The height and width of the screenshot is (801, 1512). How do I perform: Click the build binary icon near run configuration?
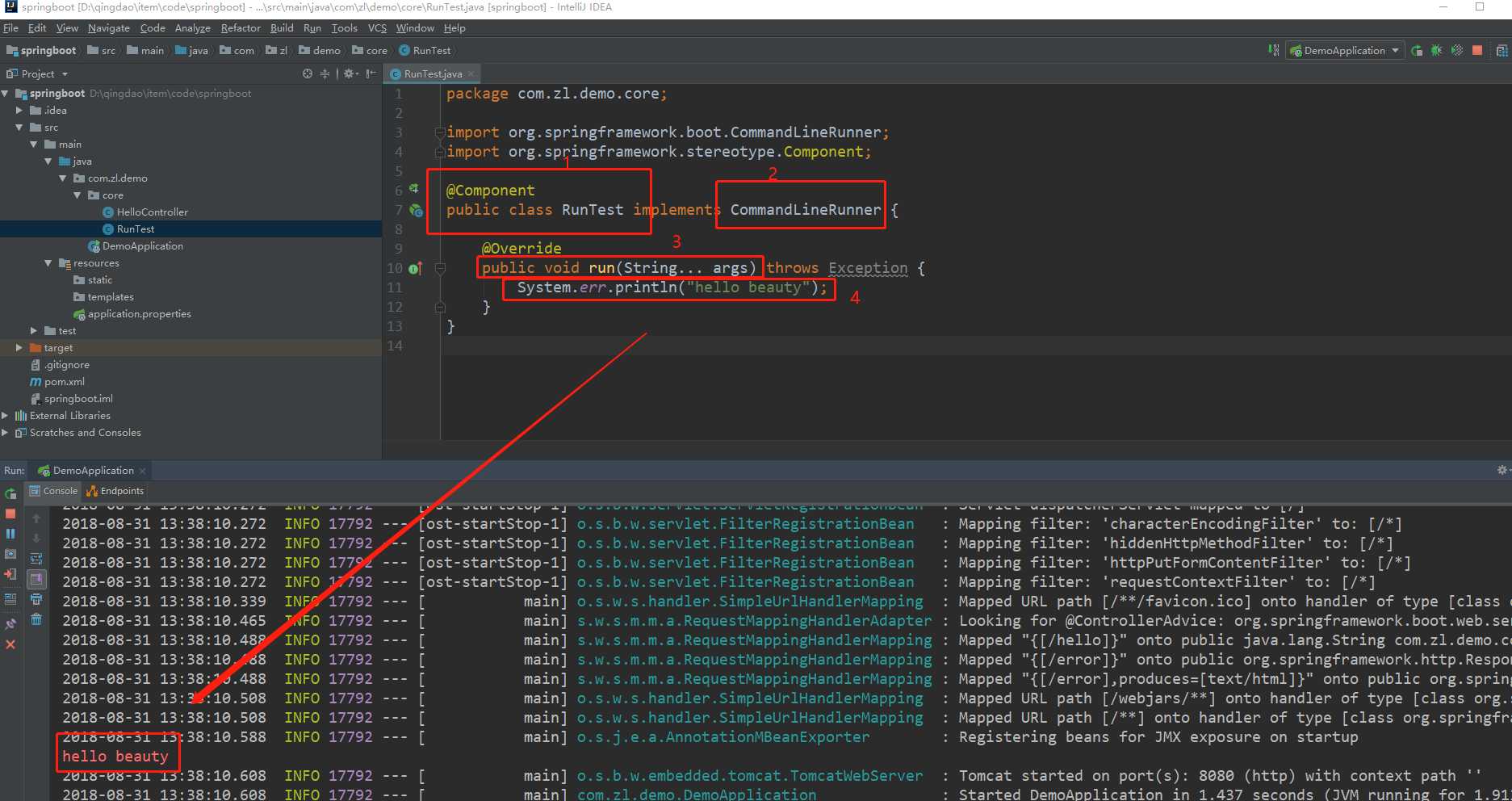tap(1273, 50)
